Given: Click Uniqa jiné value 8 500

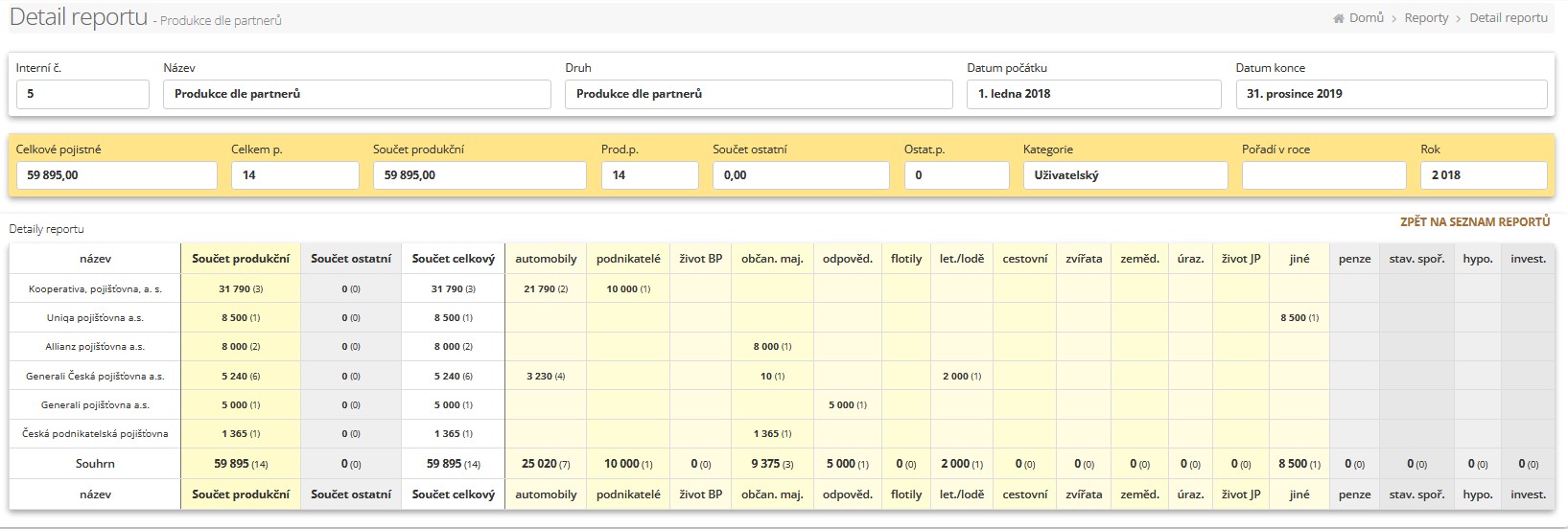Looking at the screenshot, I should (1299, 317).
